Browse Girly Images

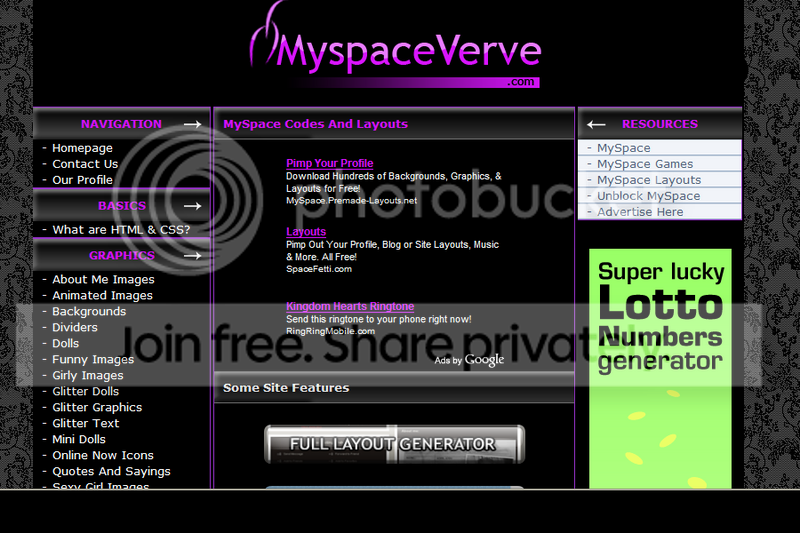[x=88, y=375]
